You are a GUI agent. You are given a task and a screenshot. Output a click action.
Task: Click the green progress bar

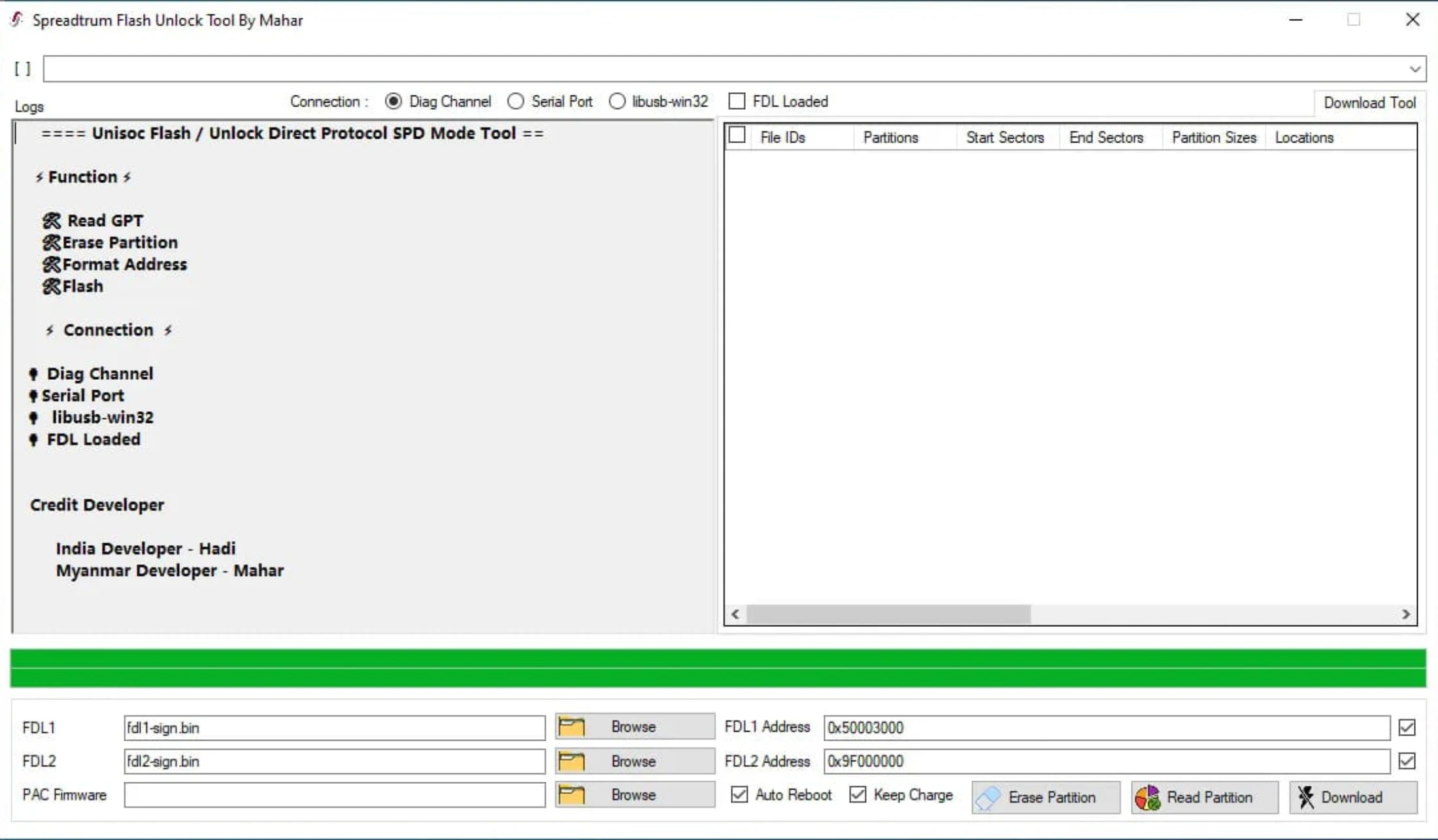click(718, 668)
